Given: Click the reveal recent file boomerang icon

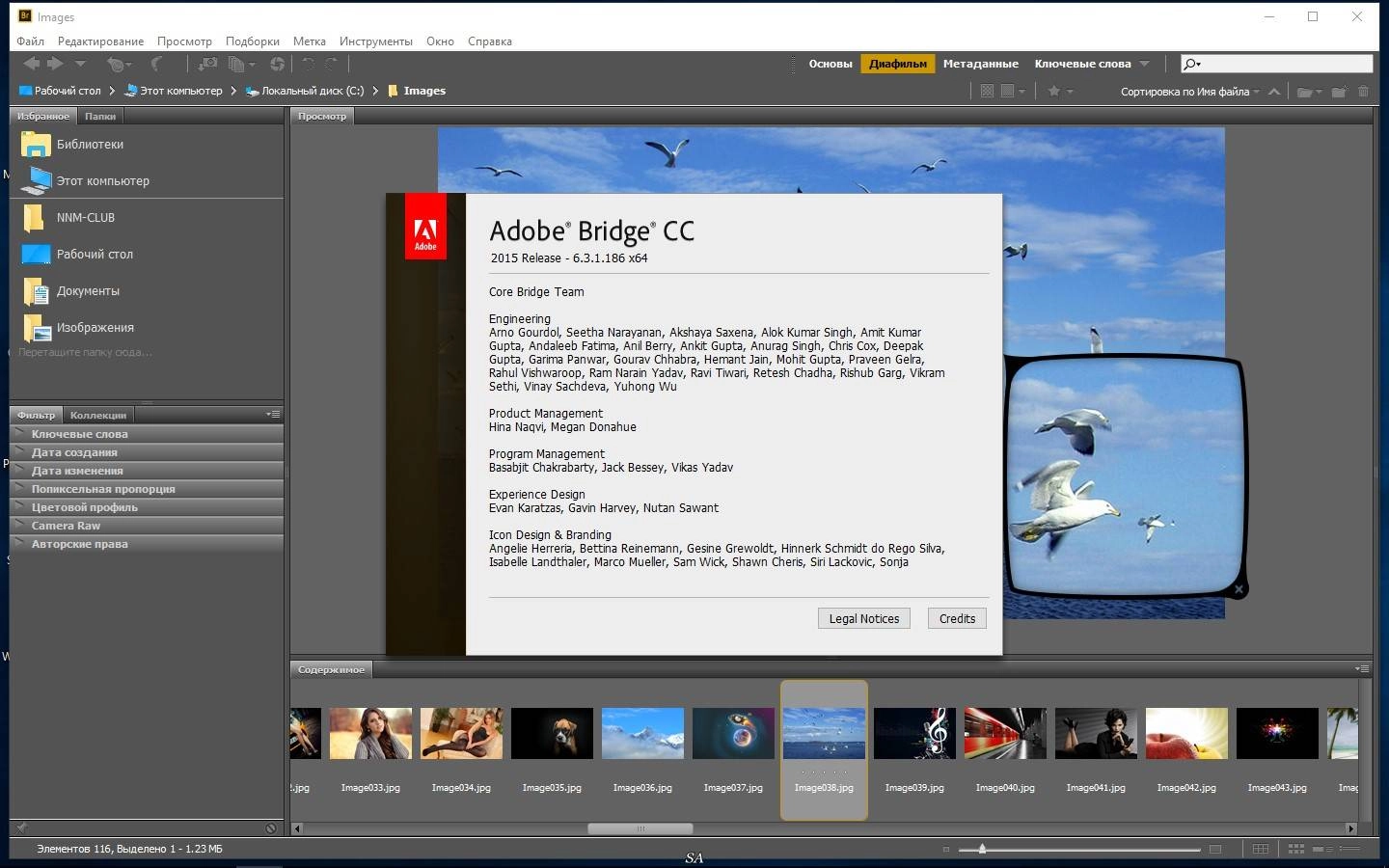Looking at the screenshot, I should (x=119, y=64).
